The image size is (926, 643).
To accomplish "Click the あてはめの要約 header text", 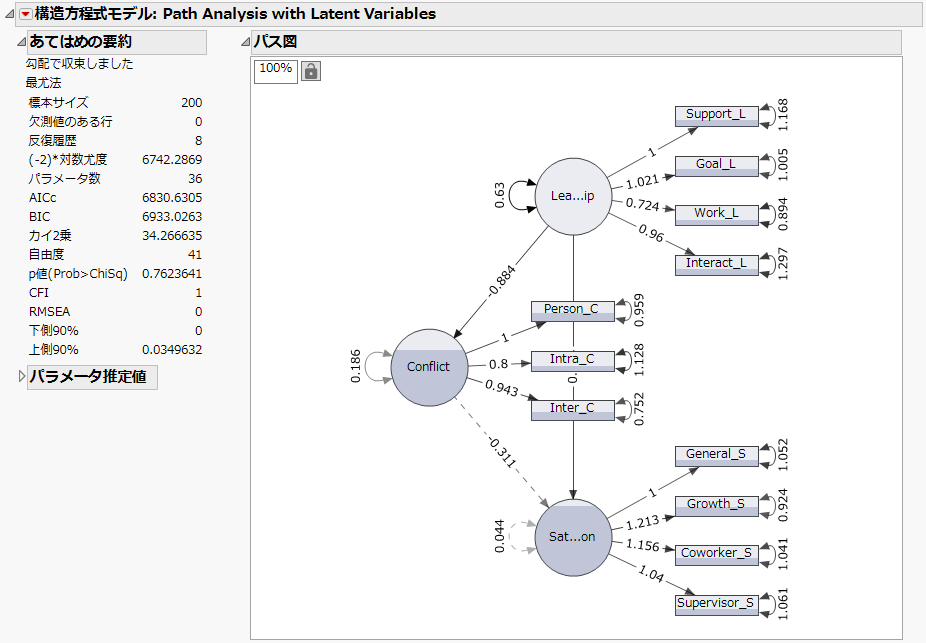I will pos(81,42).
